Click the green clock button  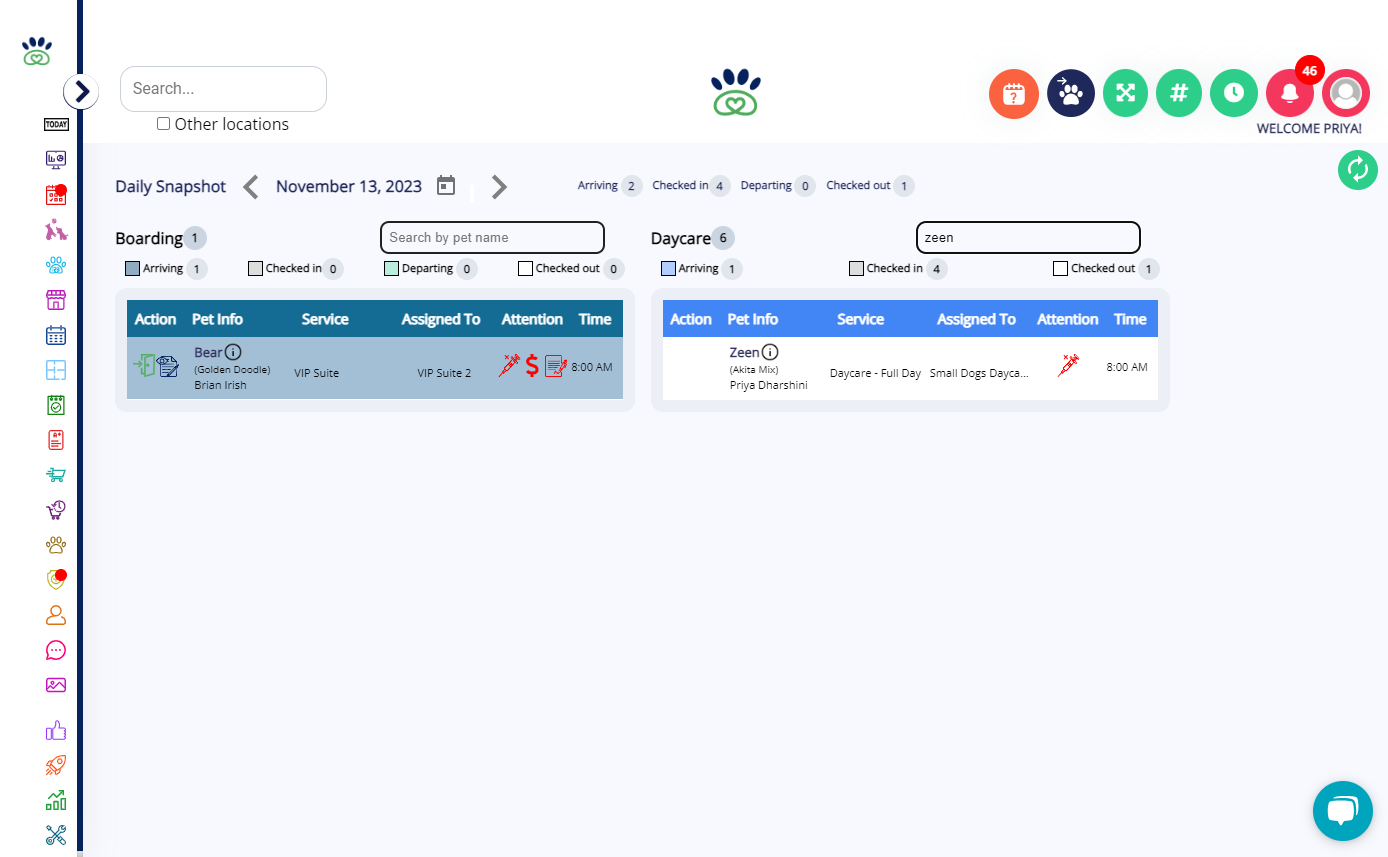[x=1234, y=93]
